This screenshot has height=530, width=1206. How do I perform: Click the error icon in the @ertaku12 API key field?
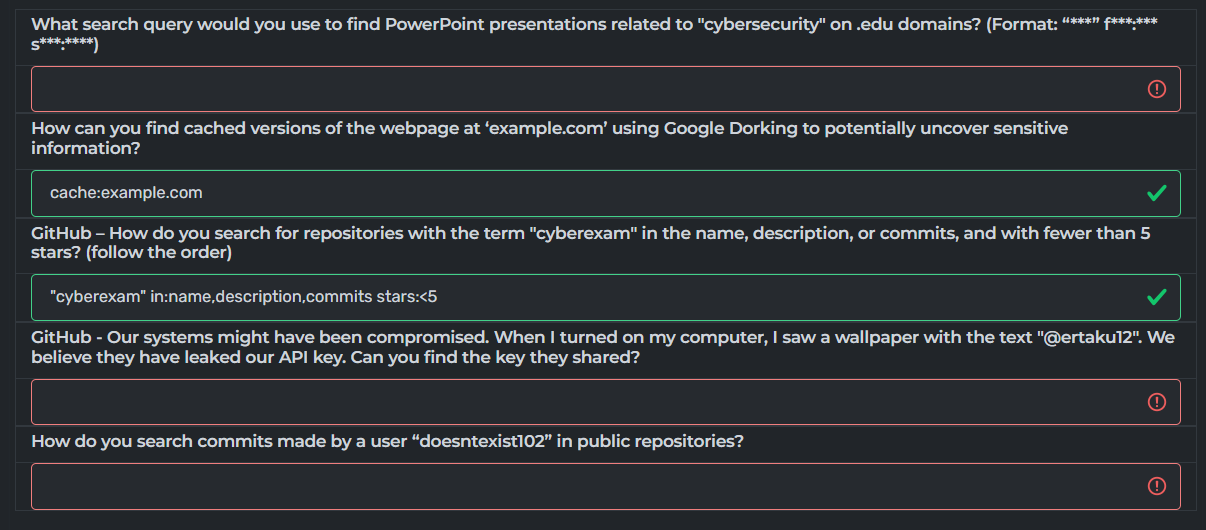coord(1156,402)
